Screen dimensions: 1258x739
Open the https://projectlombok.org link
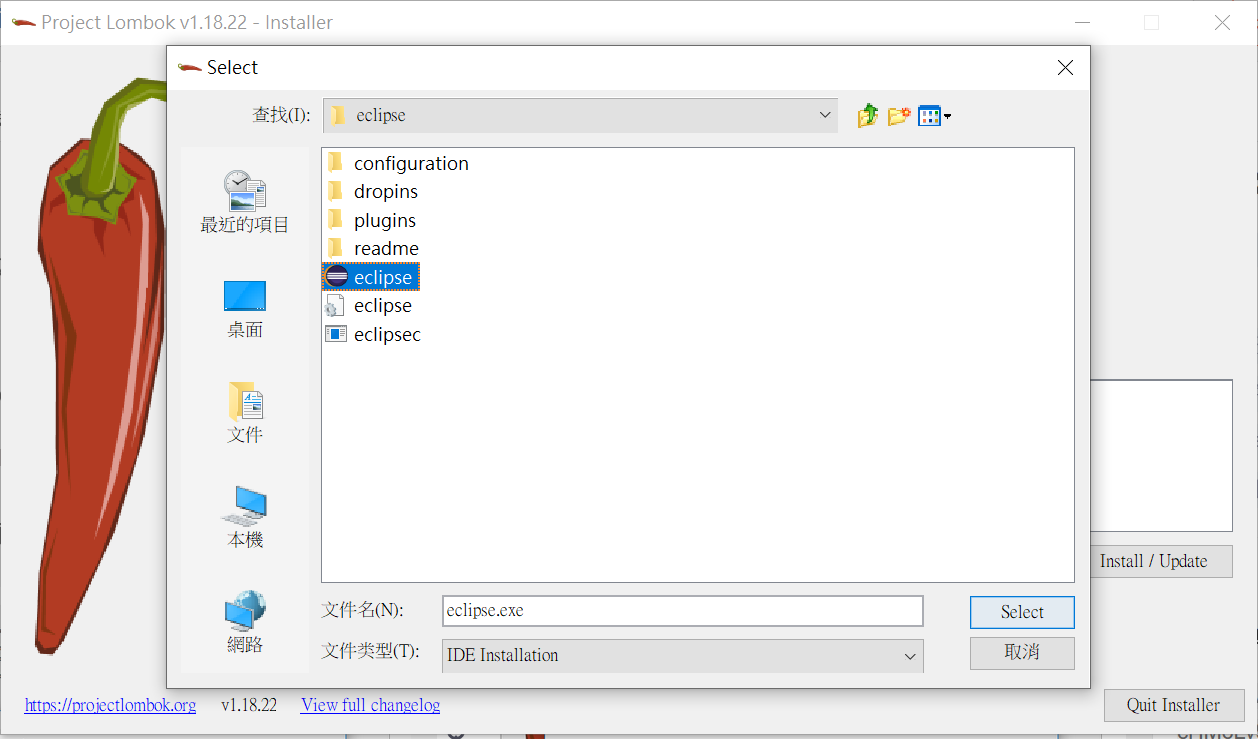coord(110,705)
